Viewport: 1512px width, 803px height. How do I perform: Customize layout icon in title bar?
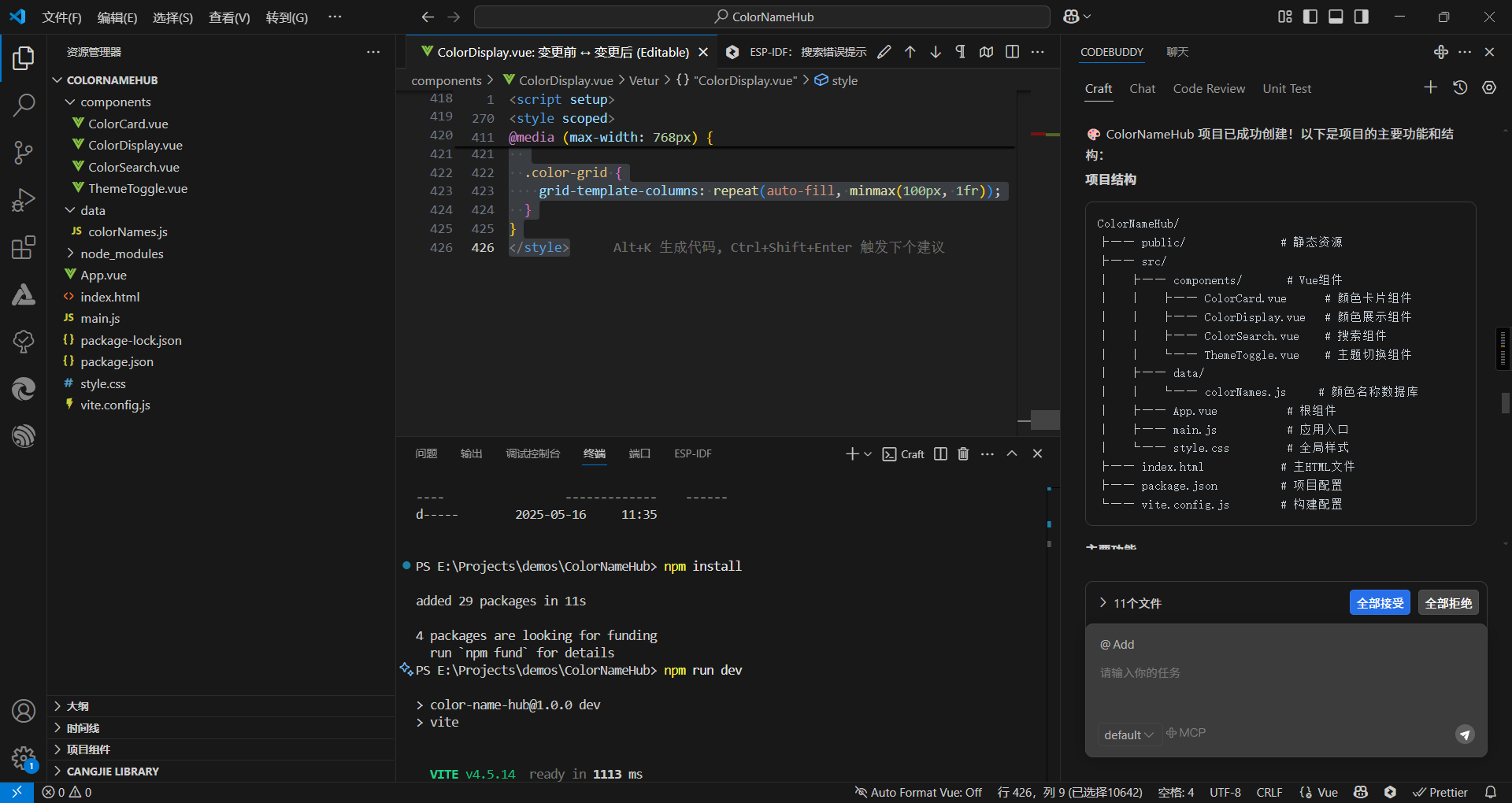1285,17
